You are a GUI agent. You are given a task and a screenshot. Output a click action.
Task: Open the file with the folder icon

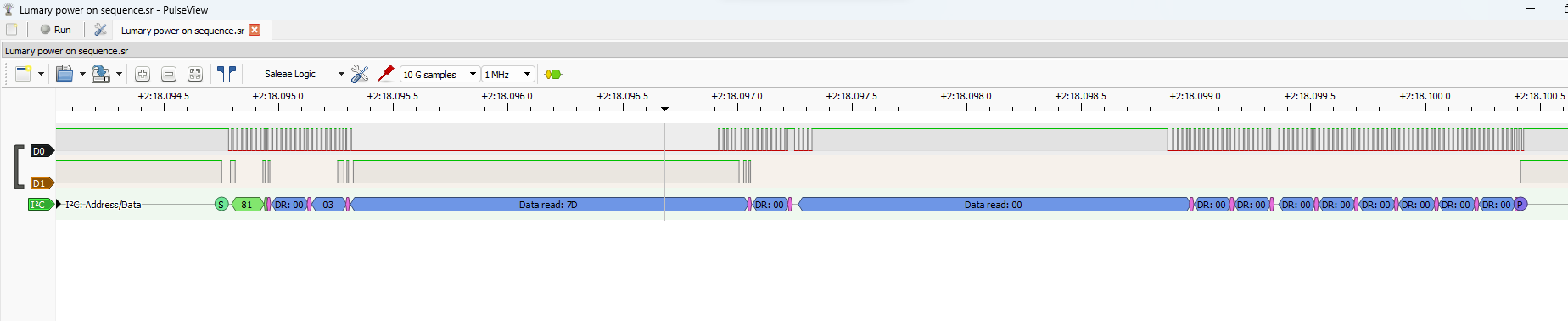tap(64, 74)
